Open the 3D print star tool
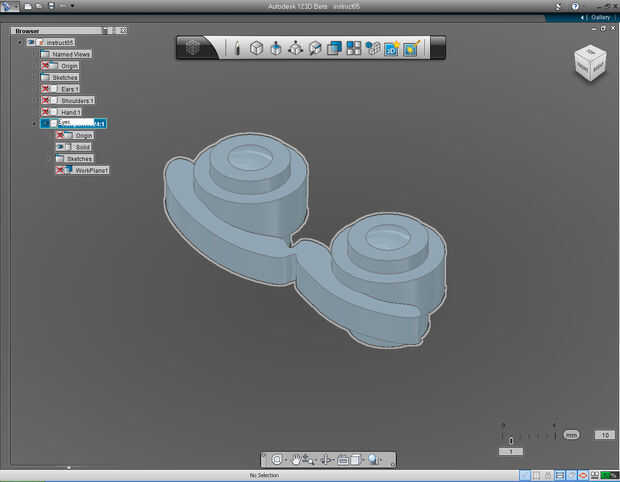 (392, 48)
